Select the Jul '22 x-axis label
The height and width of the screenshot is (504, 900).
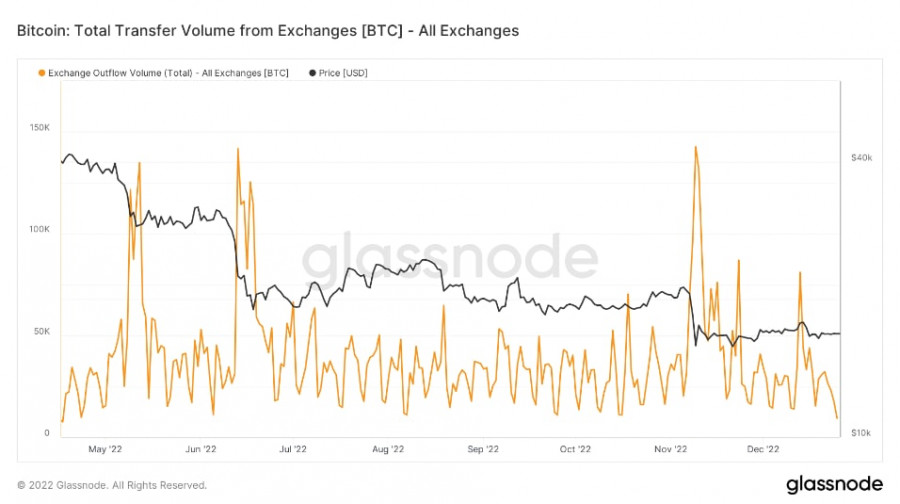291,450
